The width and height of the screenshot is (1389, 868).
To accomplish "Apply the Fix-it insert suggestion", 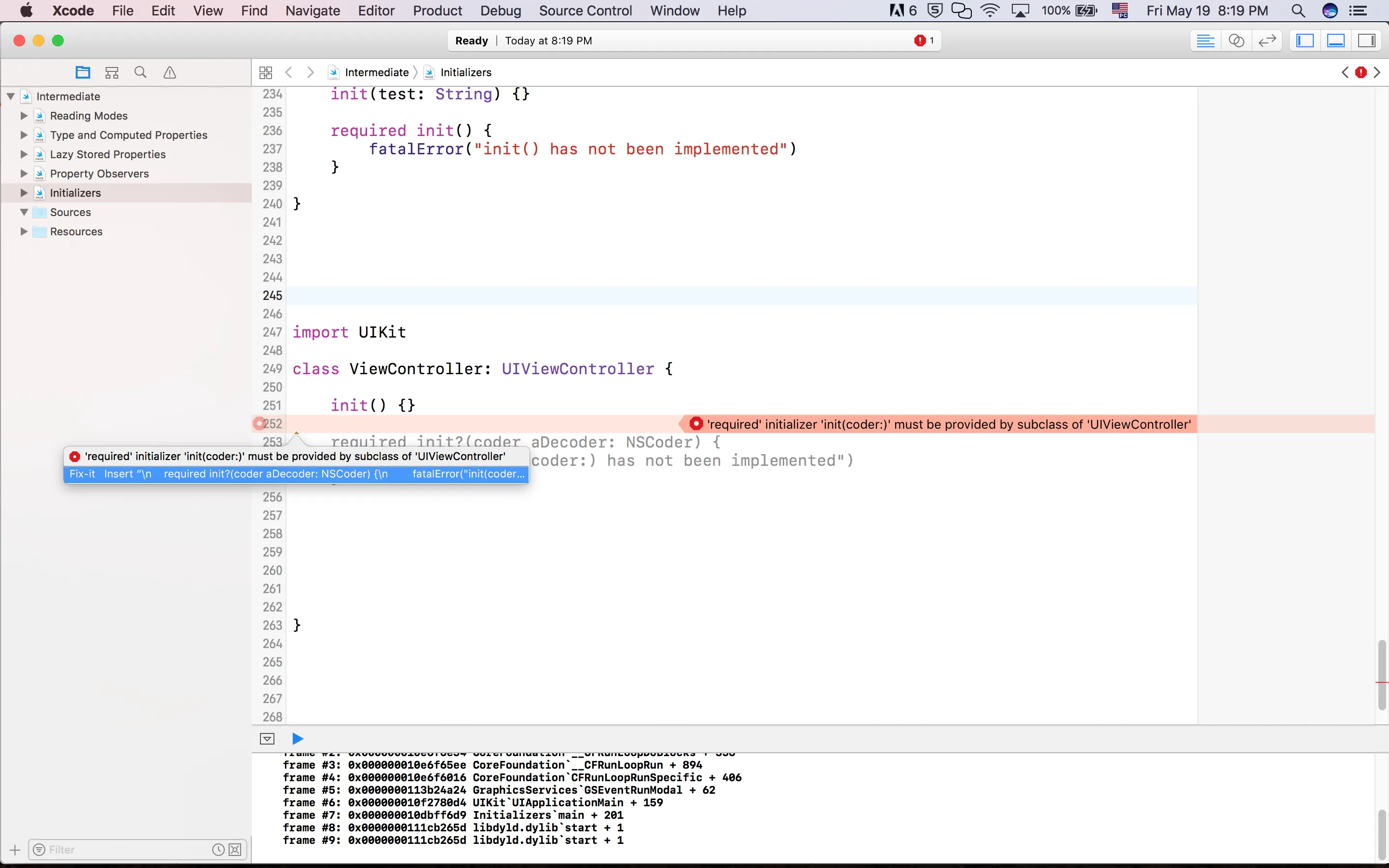I will (296, 474).
